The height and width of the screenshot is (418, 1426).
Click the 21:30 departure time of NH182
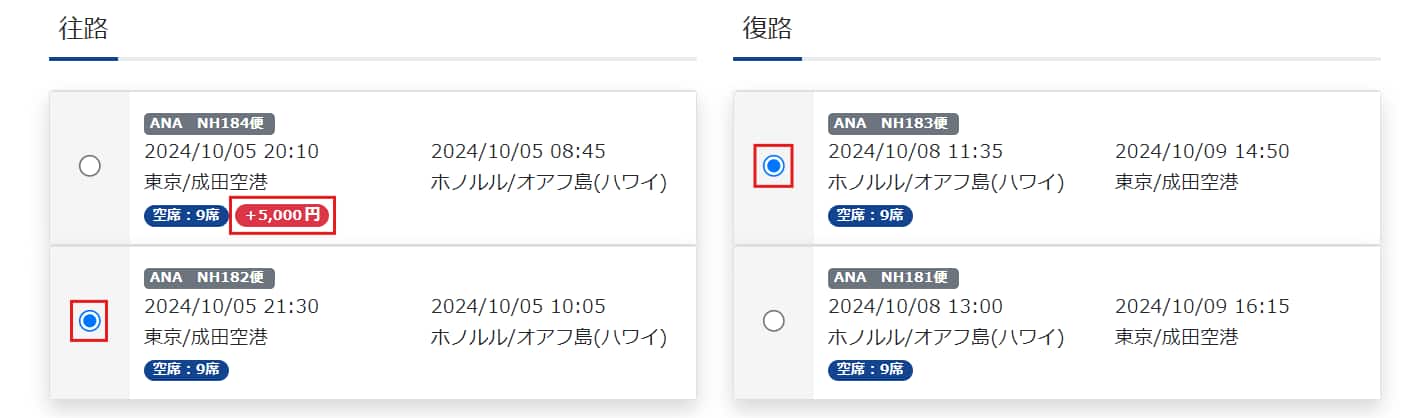(x=291, y=306)
